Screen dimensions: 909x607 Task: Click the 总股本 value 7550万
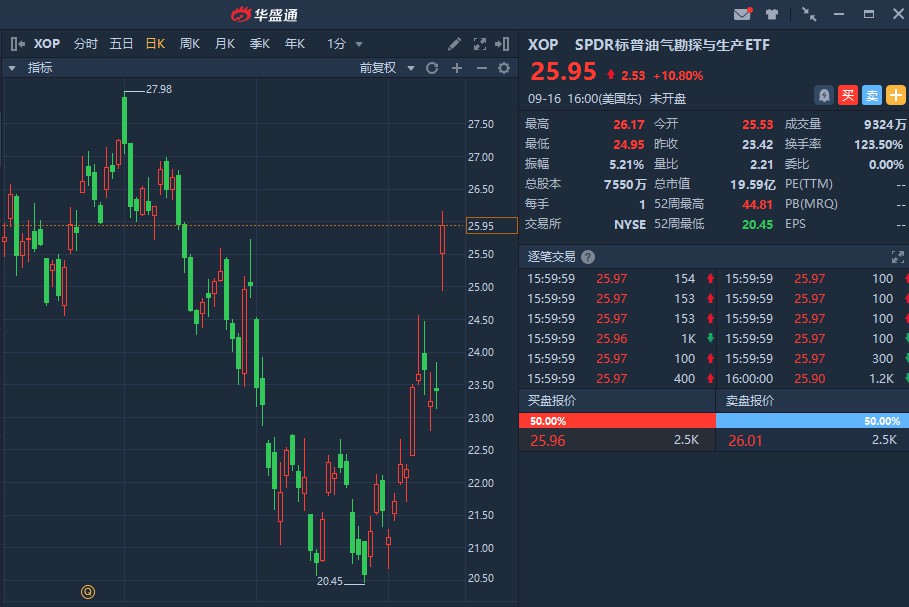pyautogui.click(x=624, y=184)
